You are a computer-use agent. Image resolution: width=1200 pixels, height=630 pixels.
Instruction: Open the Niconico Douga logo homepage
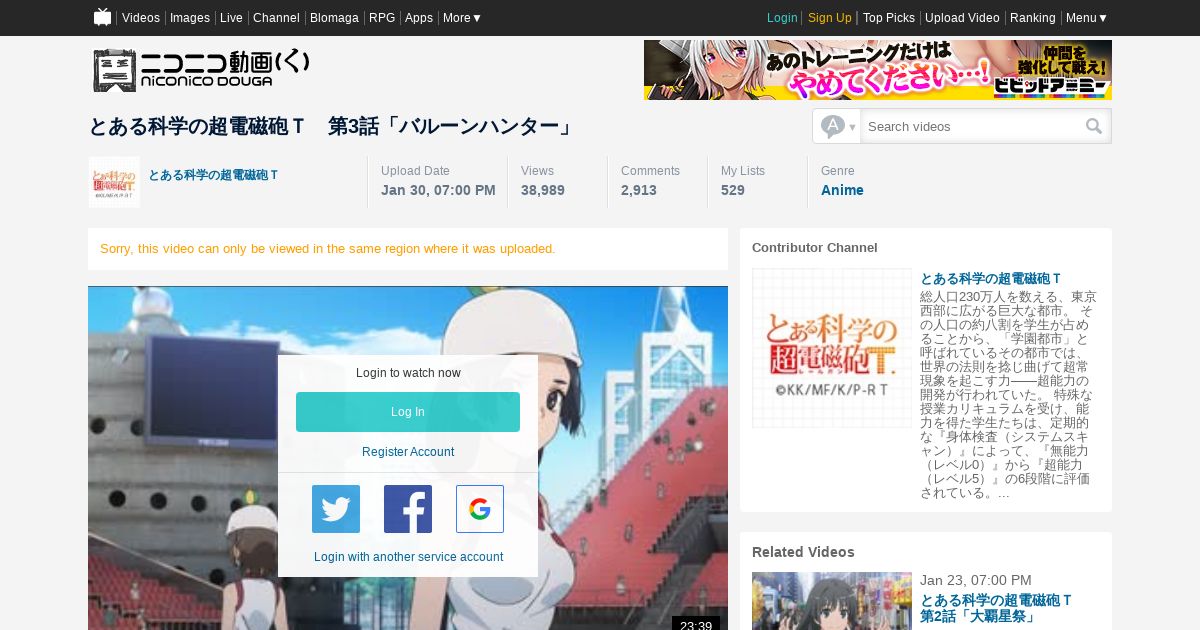coord(201,71)
